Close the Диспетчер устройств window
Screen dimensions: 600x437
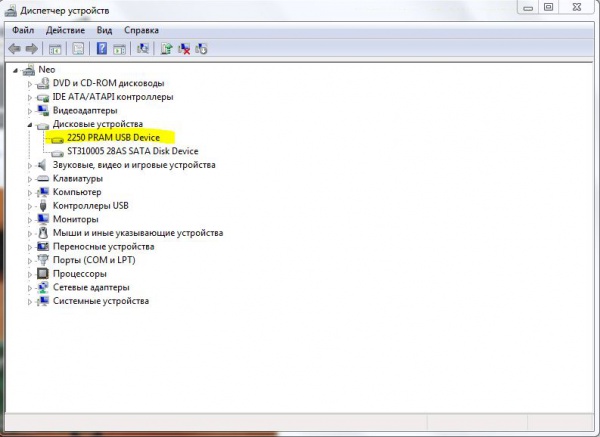[577, 7]
